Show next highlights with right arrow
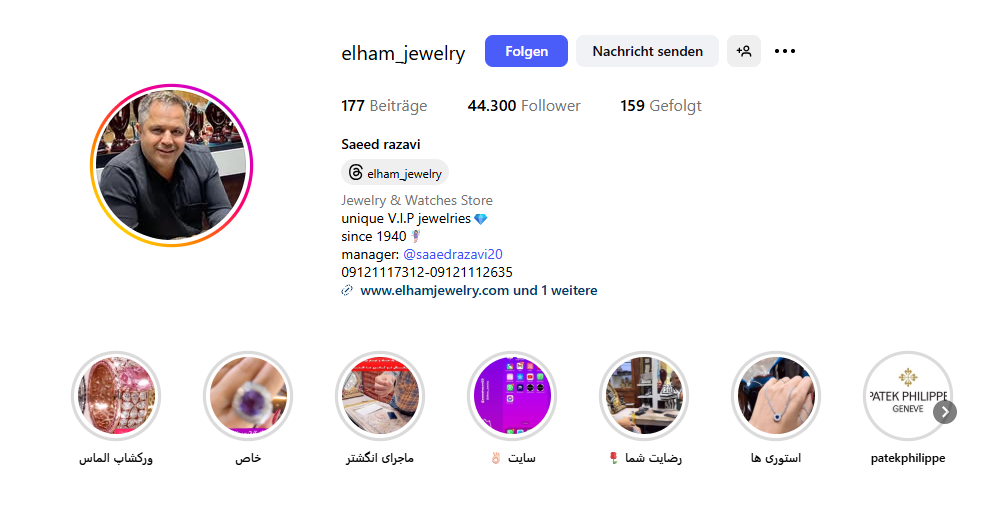The width and height of the screenshot is (995, 506). pos(945,412)
